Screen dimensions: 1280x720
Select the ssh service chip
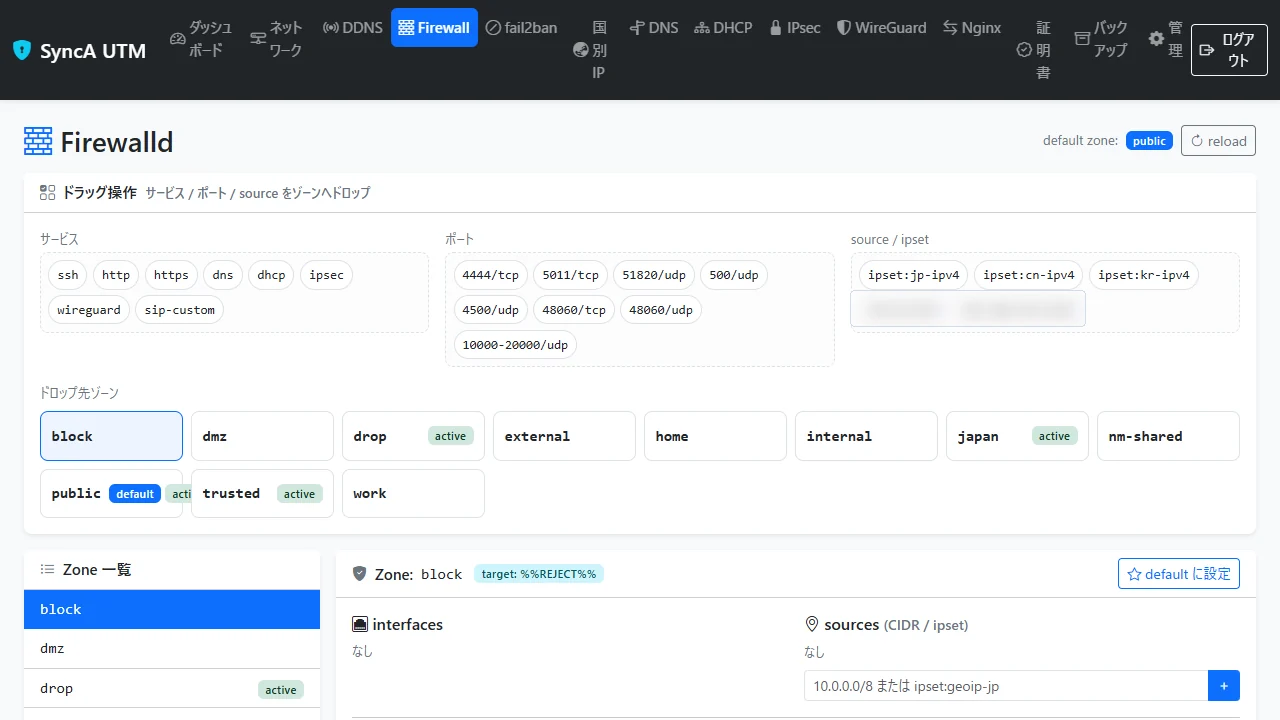coord(68,275)
